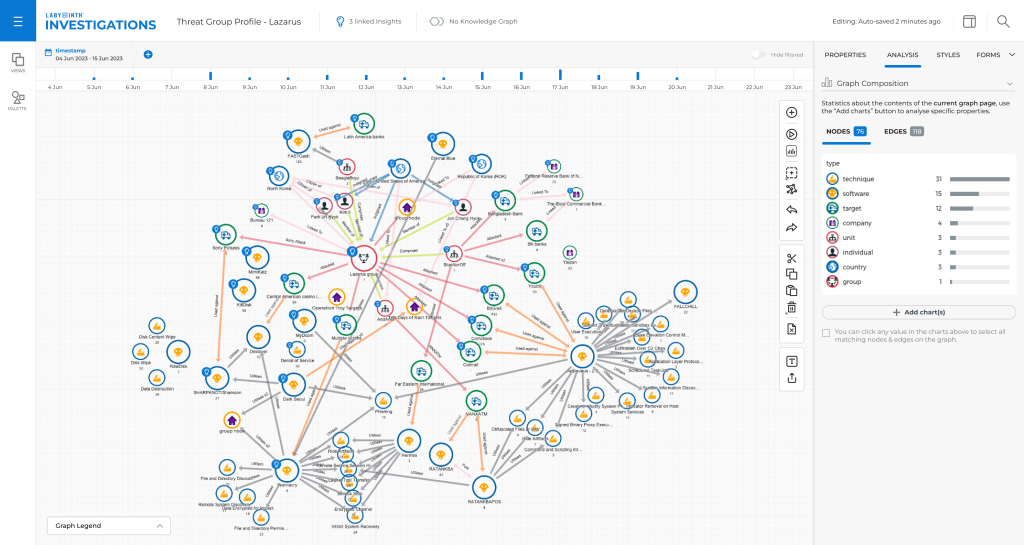Screen dimensions: 1024x545
Task: Select the country type row
Action: click(918, 267)
